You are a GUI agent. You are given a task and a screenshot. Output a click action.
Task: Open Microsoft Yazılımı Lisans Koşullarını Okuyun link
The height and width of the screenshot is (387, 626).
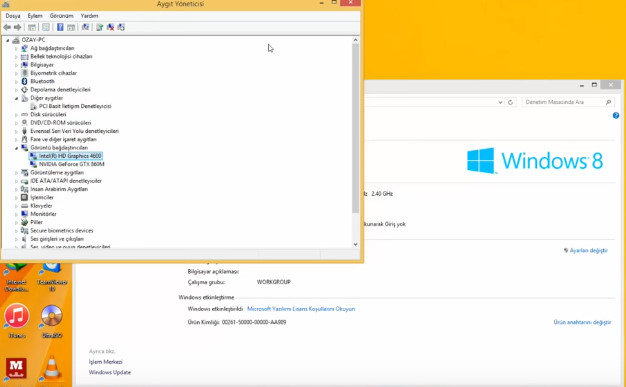tap(301, 309)
